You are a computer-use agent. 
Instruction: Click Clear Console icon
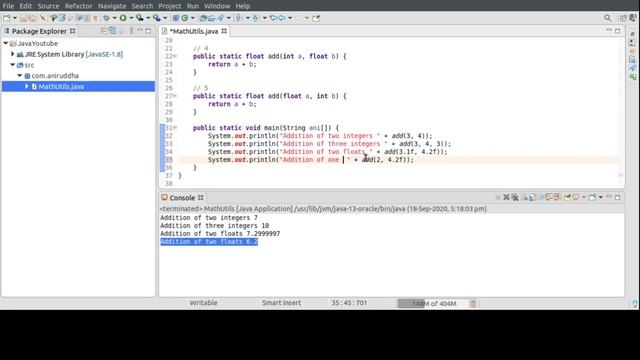click(524, 198)
